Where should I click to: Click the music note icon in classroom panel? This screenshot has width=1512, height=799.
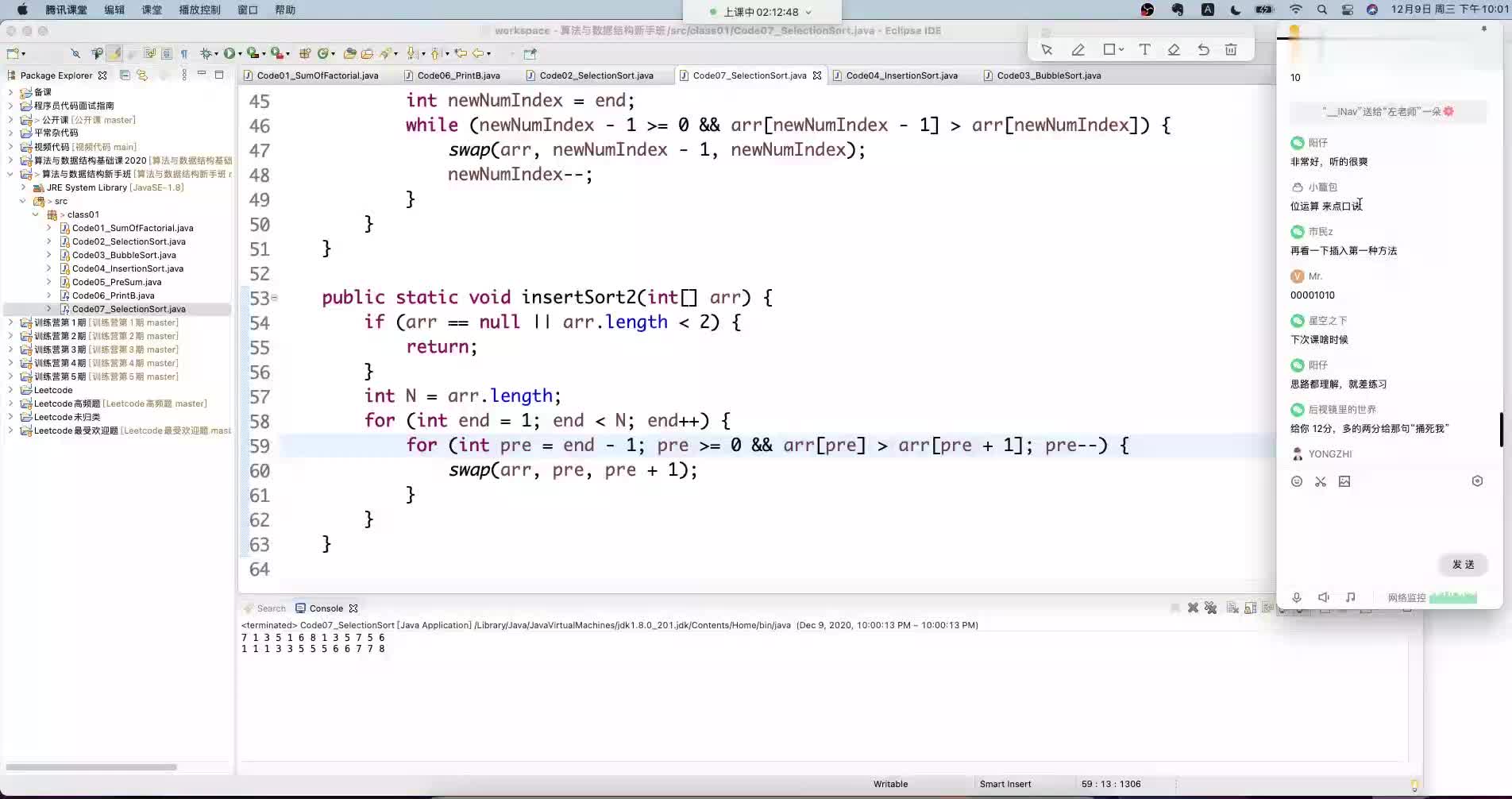1351,597
